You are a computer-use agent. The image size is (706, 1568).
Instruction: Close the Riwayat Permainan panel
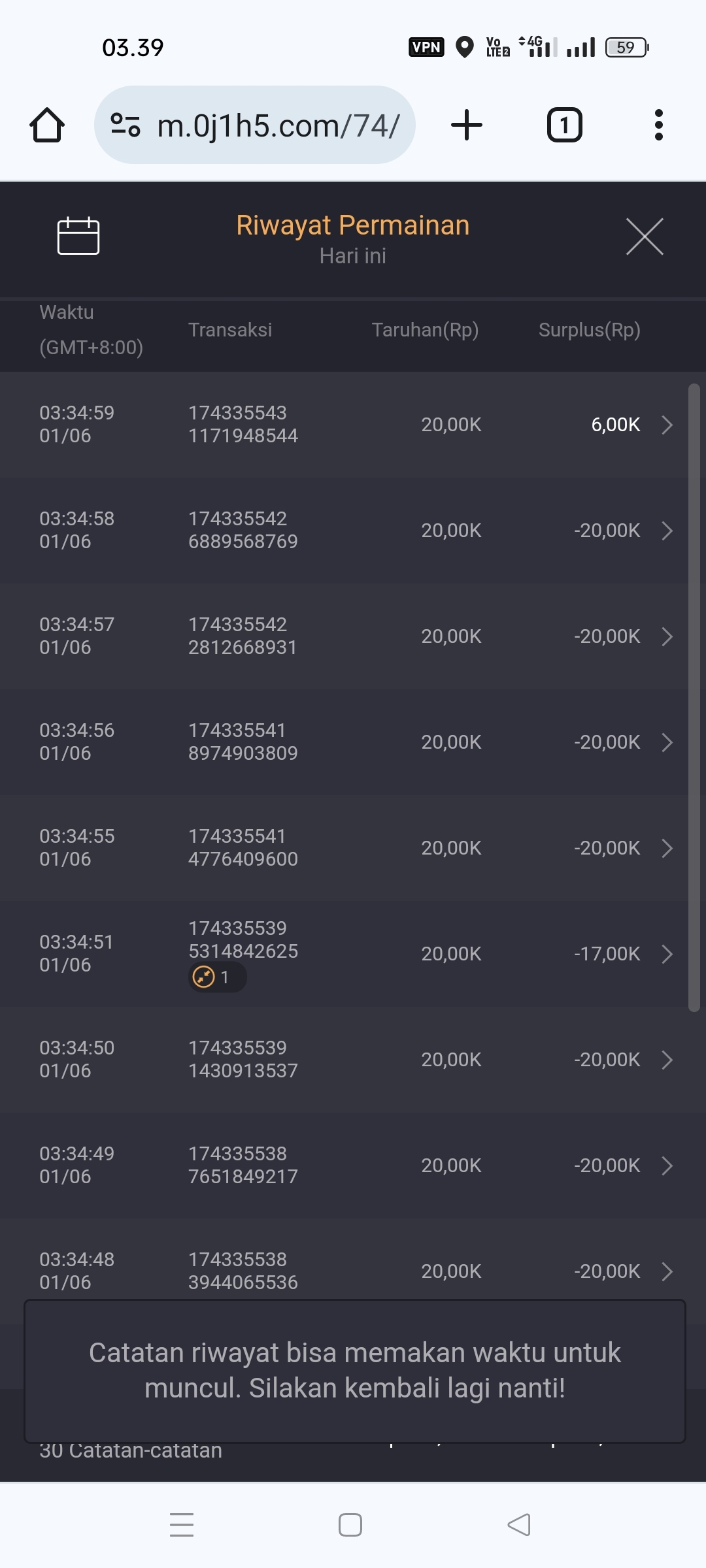(644, 237)
